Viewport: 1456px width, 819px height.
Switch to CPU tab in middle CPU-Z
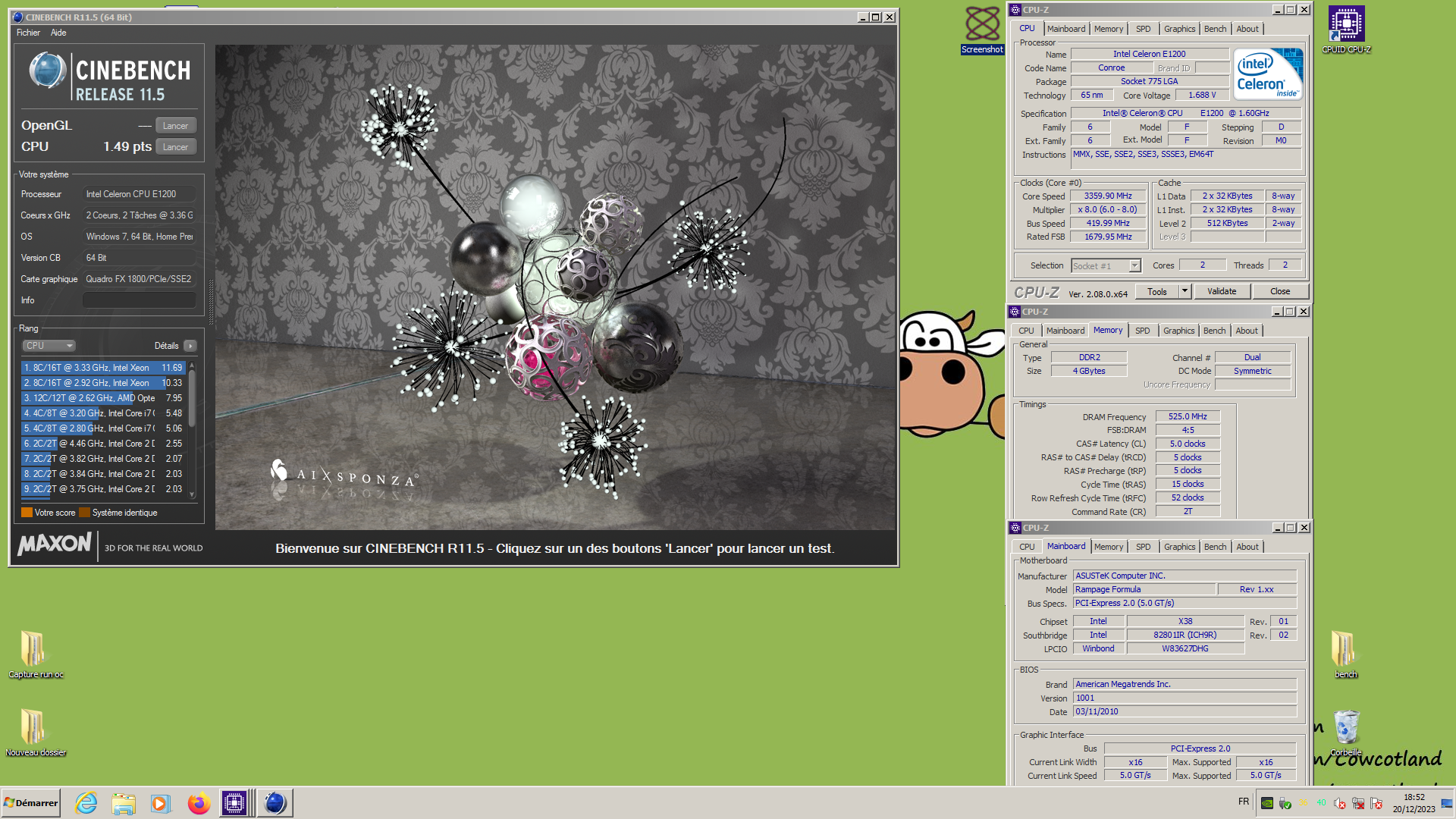(1026, 331)
